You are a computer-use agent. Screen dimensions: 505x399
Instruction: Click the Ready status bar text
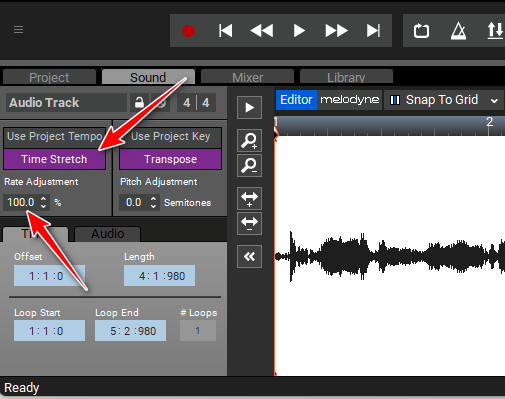(22, 388)
